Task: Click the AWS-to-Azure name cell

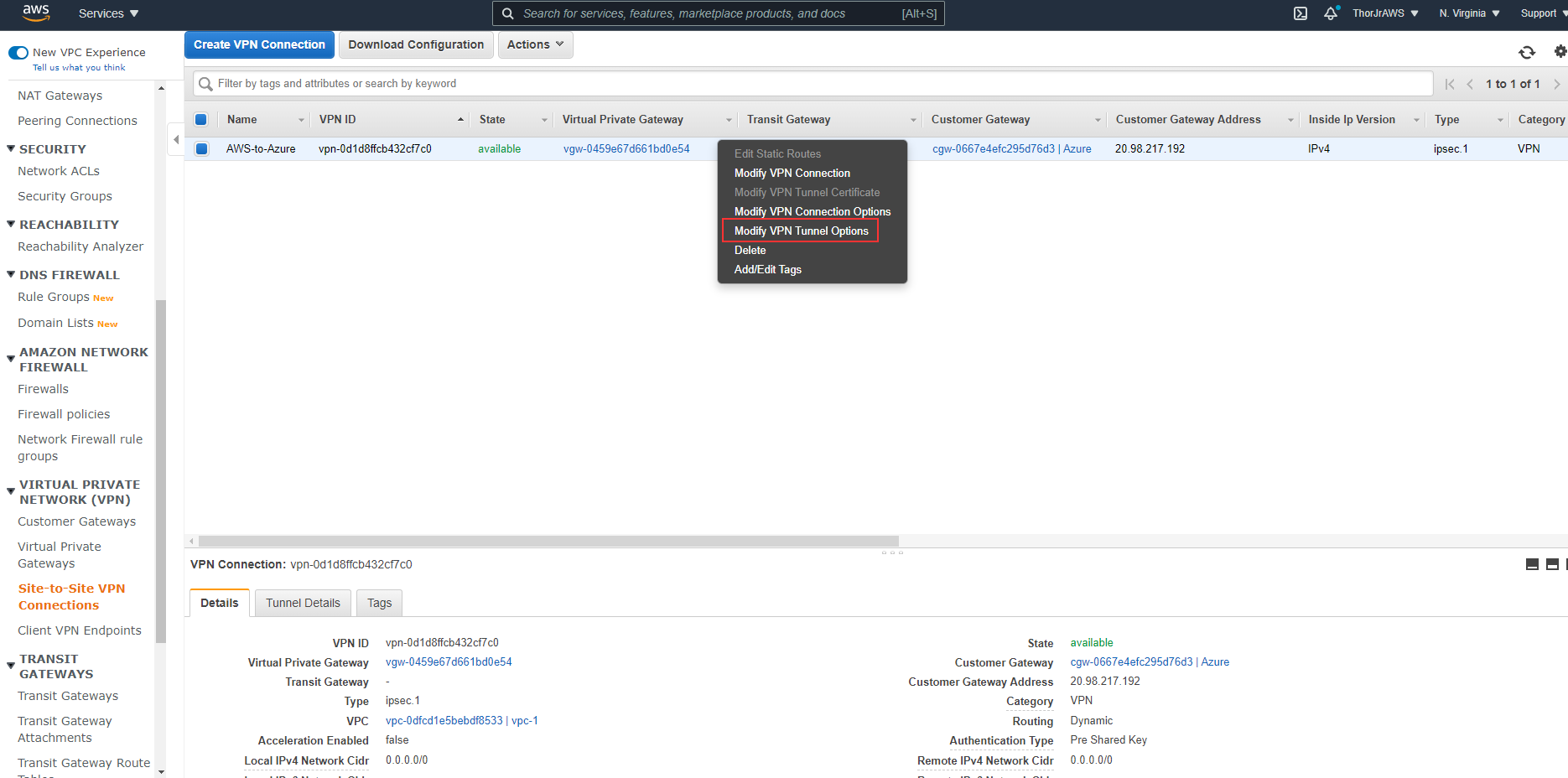Action: 261,148
